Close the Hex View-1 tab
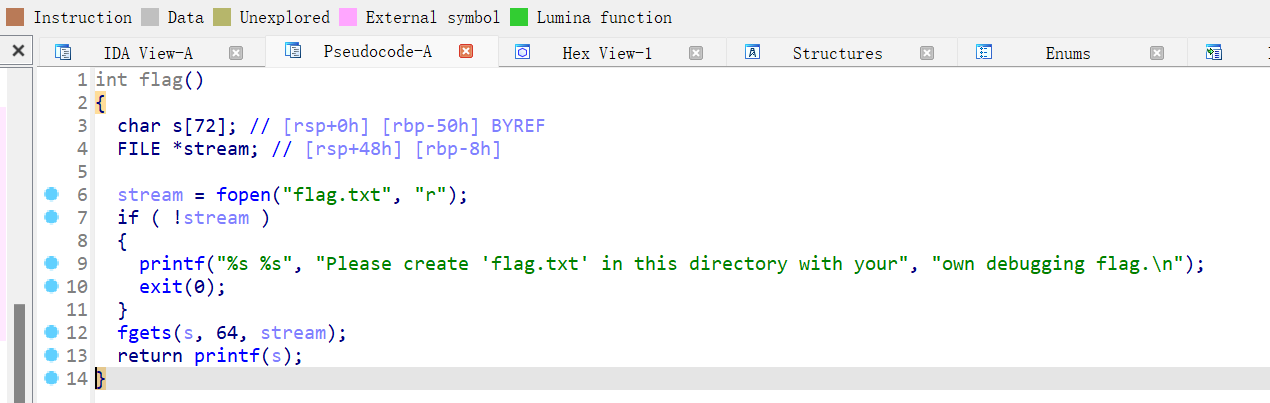 click(696, 53)
